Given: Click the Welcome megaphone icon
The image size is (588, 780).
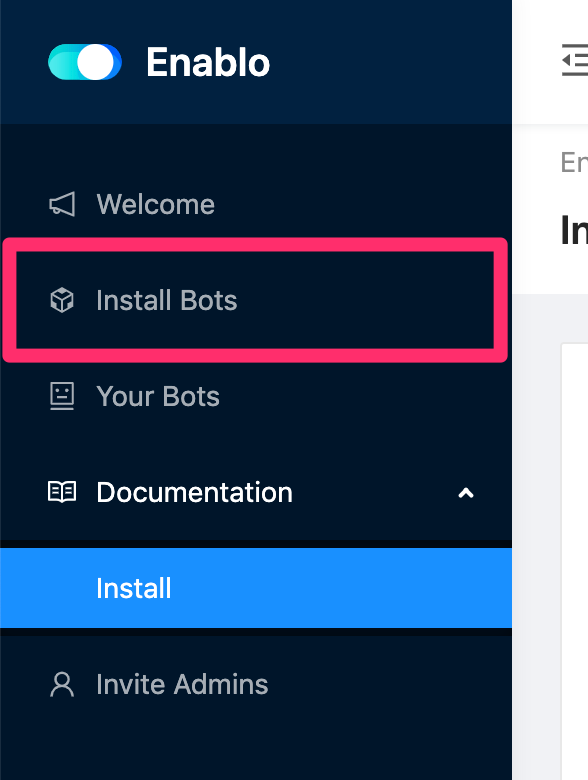Looking at the screenshot, I should pyautogui.click(x=62, y=204).
